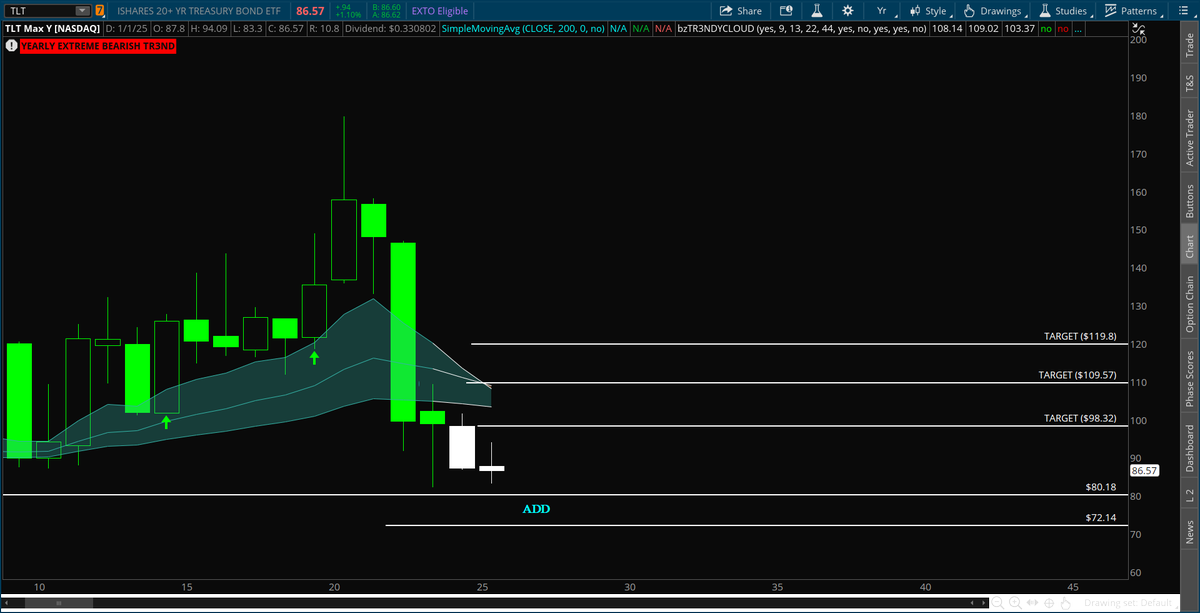Click the orange link color 7 badge

[x=99, y=11]
